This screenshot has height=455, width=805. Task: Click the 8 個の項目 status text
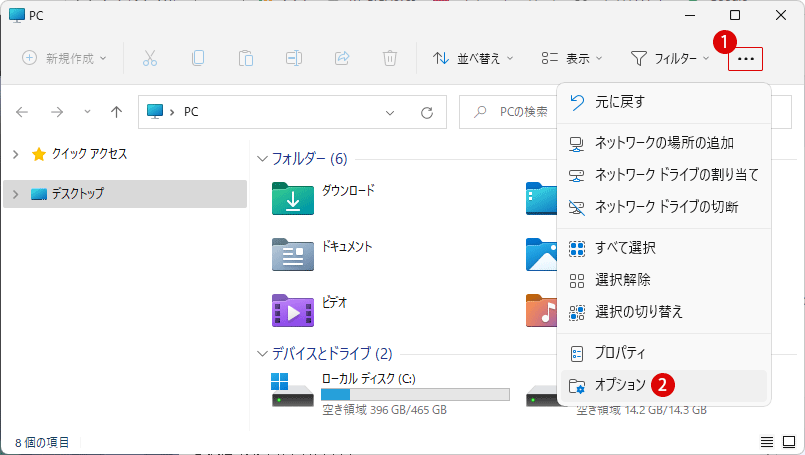click(x=42, y=442)
